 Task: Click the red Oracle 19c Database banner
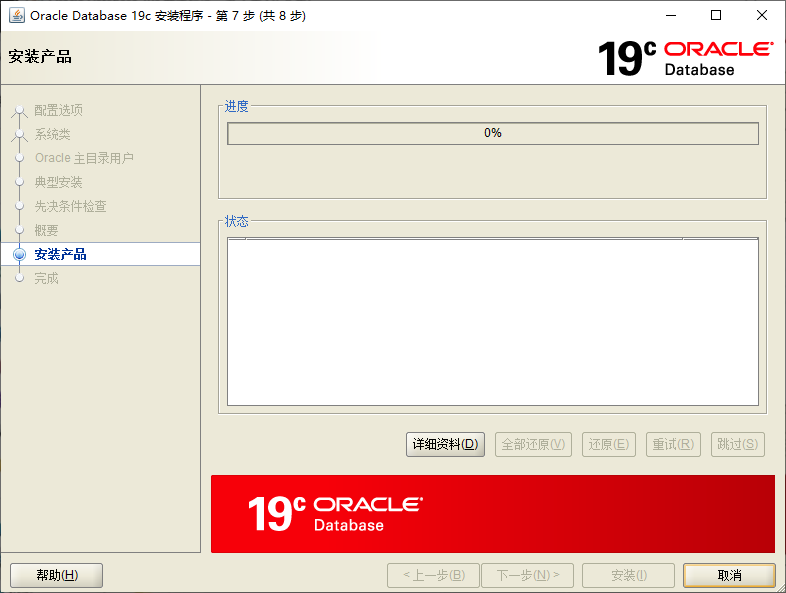click(493, 514)
